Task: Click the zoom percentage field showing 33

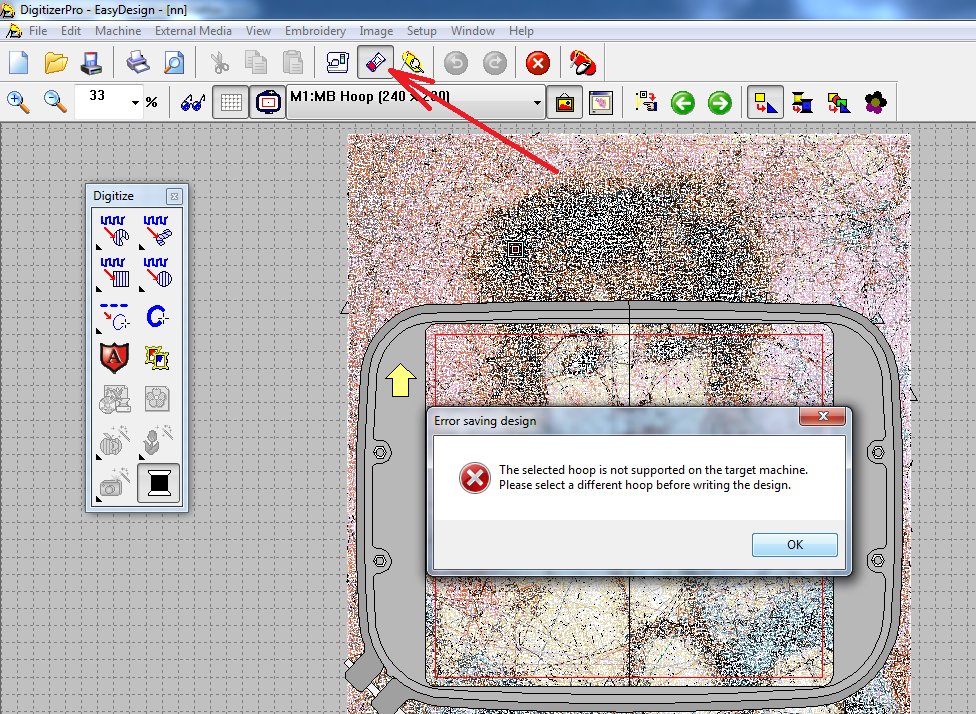Action: [x=98, y=97]
